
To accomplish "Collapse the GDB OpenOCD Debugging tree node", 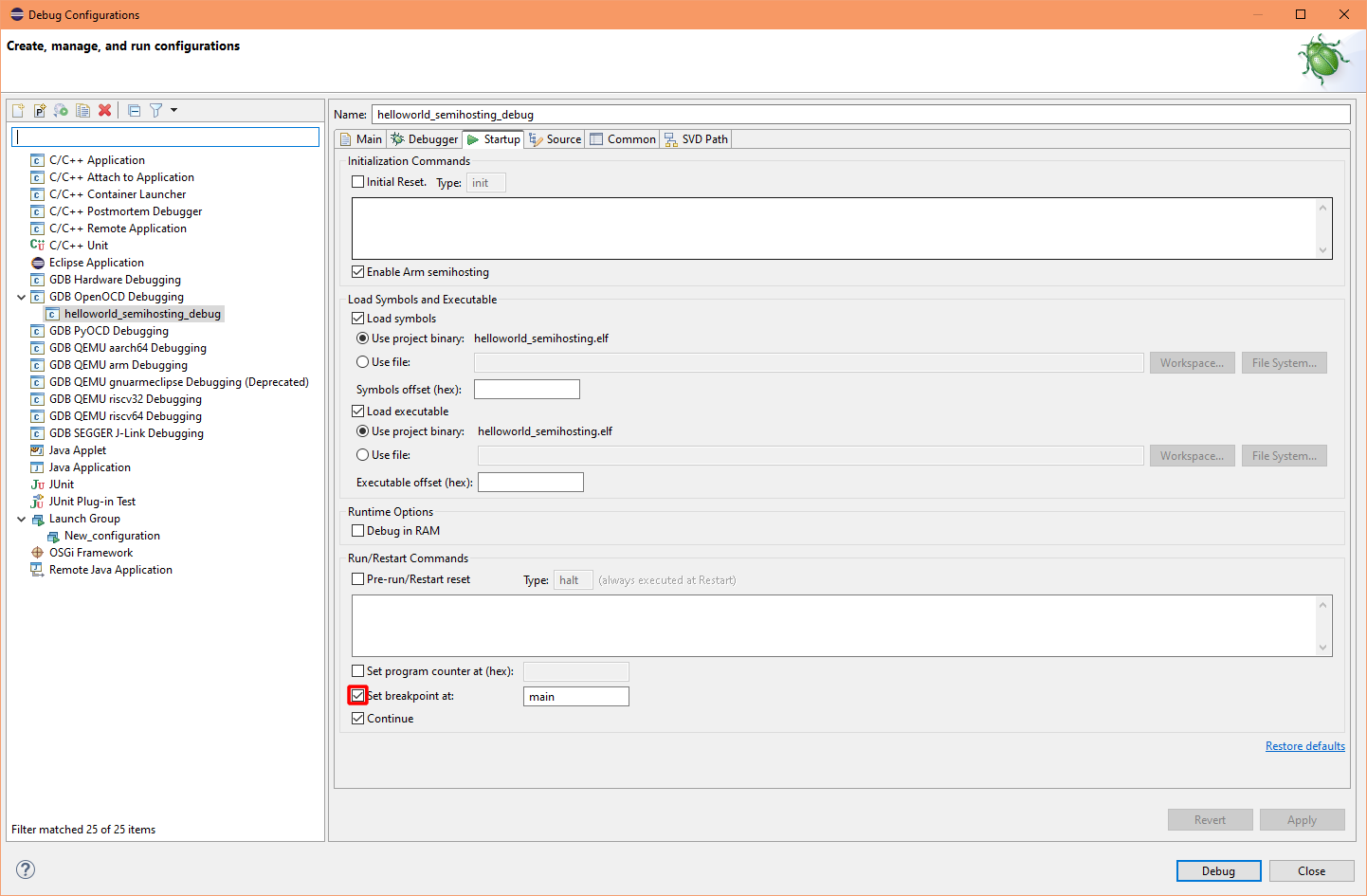I will 21,296.
